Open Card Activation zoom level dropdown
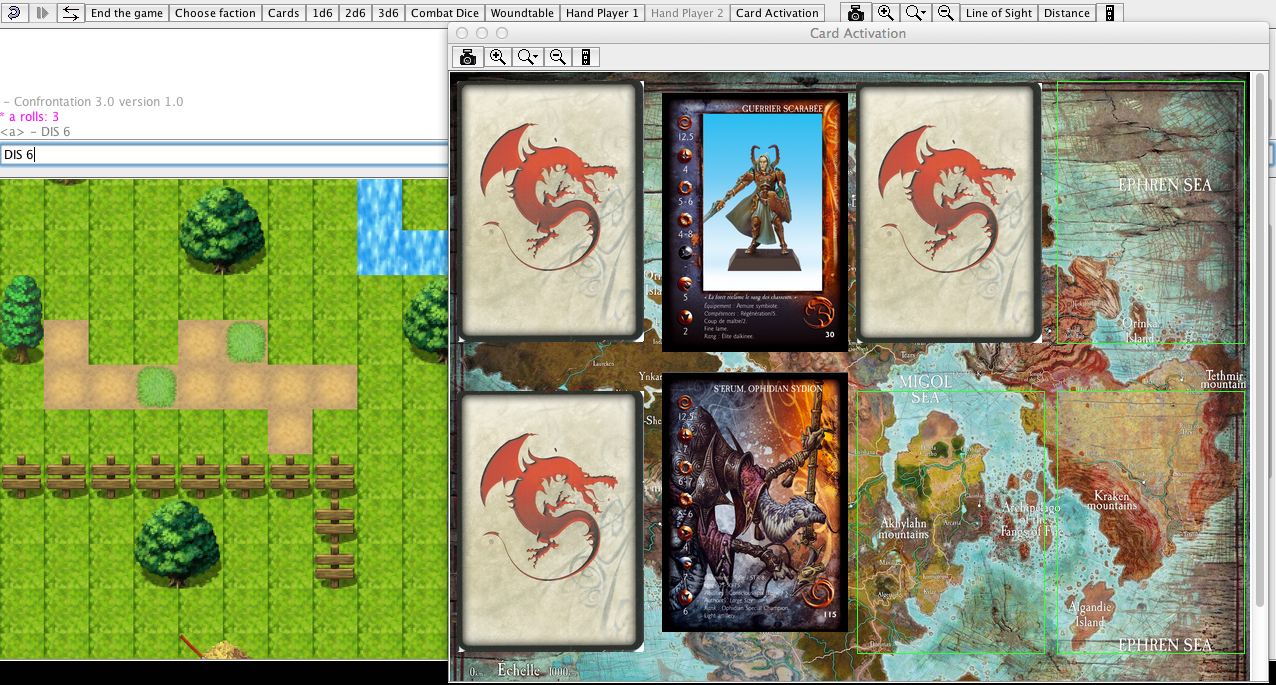Image resolution: width=1276 pixels, height=685 pixels. (528, 57)
